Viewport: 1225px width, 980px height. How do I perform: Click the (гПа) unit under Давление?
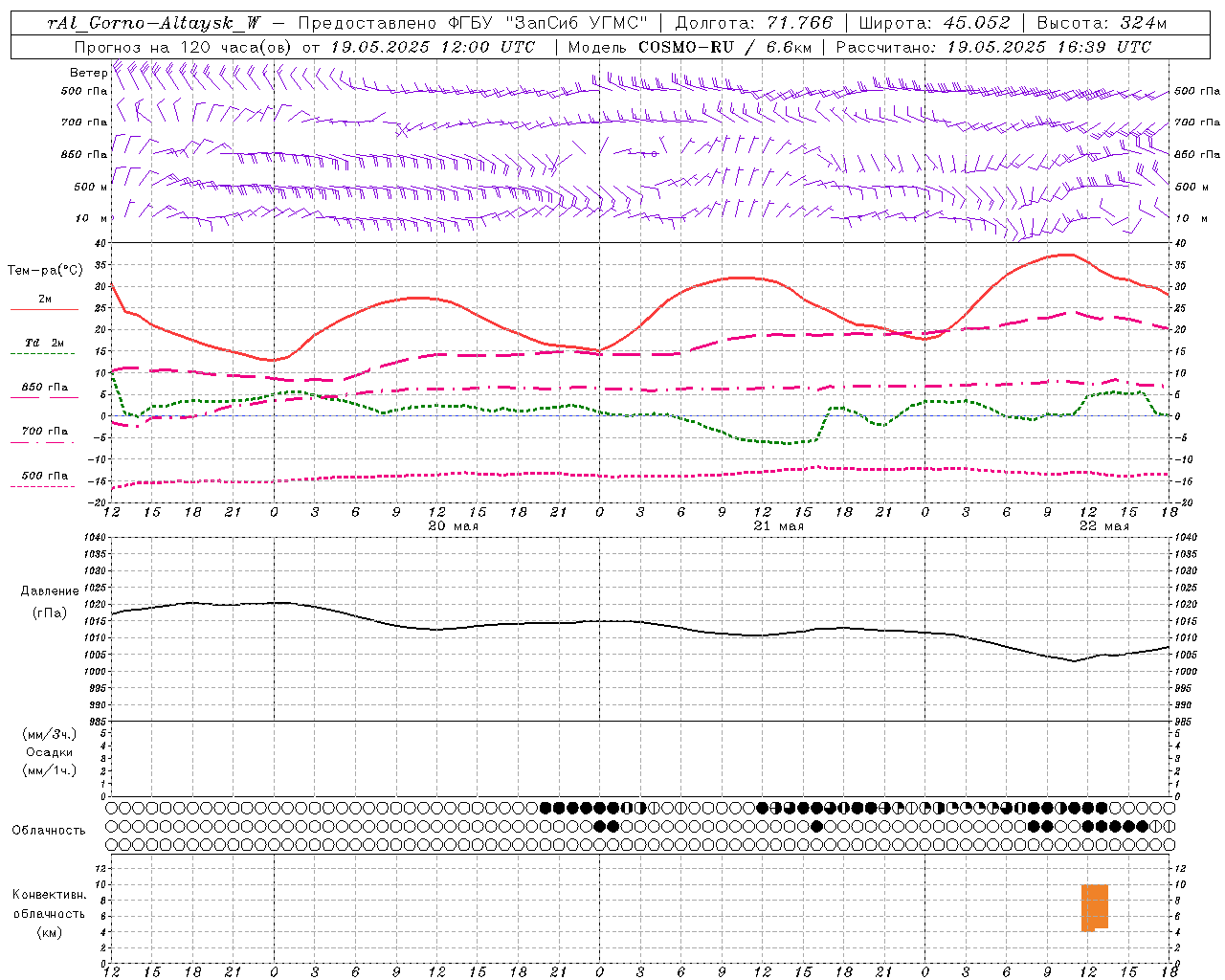[49, 612]
